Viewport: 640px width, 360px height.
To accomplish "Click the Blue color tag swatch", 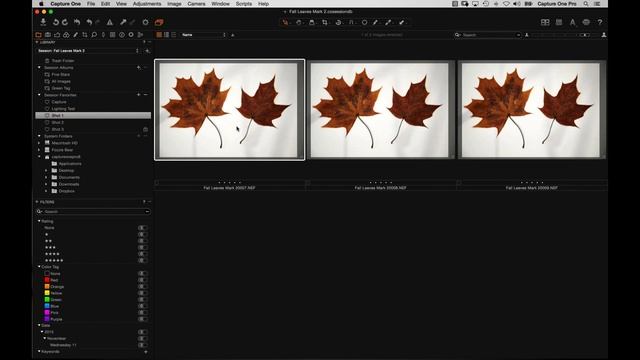I will point(47,306).
